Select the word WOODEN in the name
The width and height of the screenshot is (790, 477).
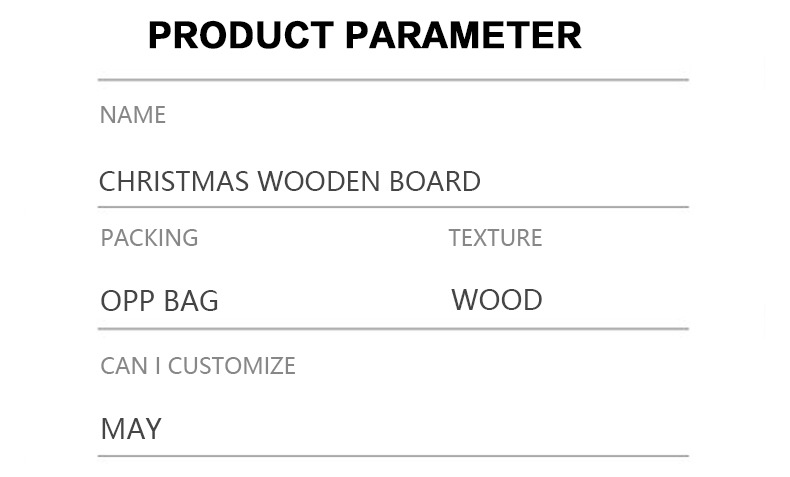(x=319, y=182)
